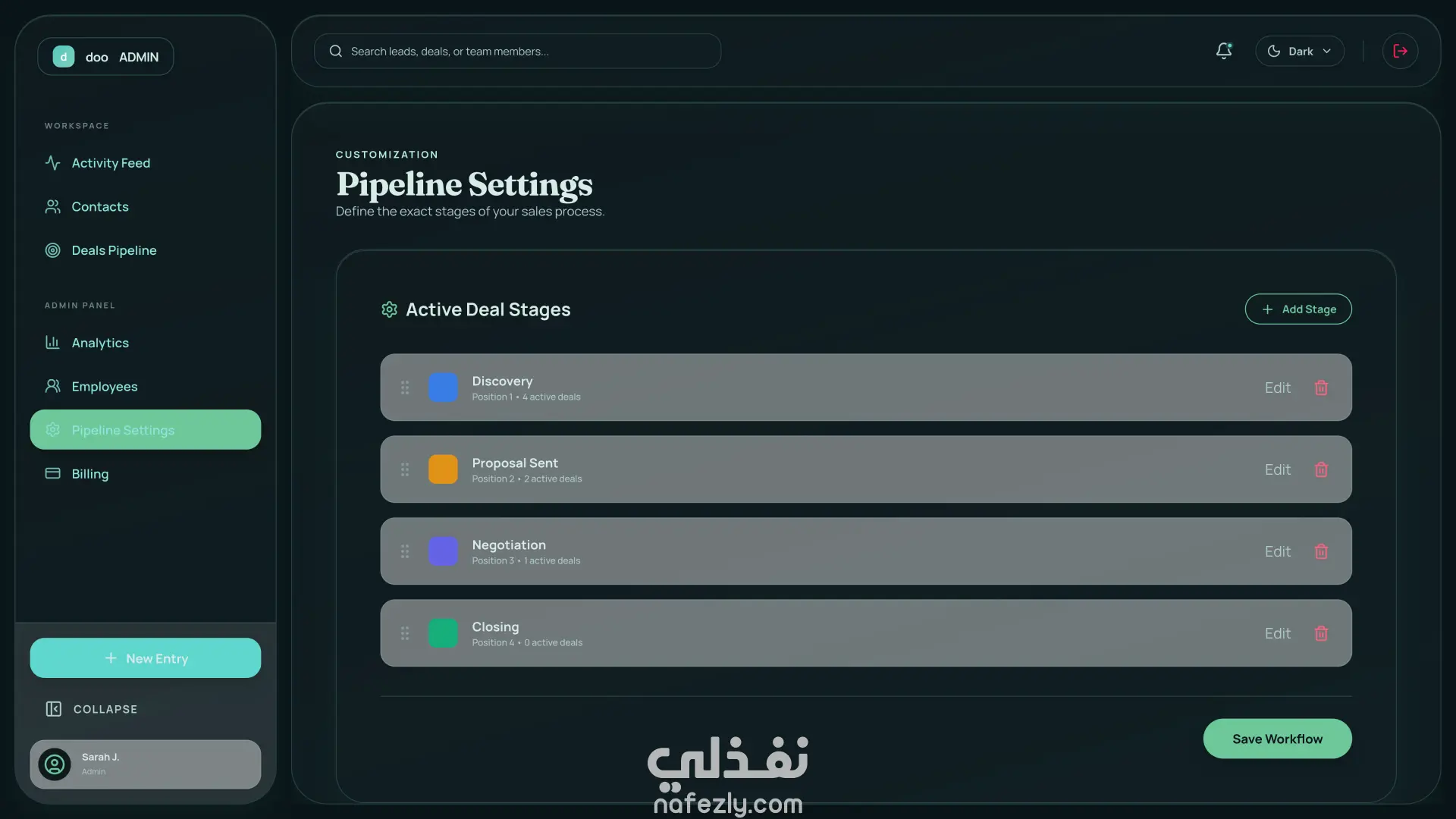Navigate to Billing
The height and width of the screenshot is (819, 1456).
(89, 474)
